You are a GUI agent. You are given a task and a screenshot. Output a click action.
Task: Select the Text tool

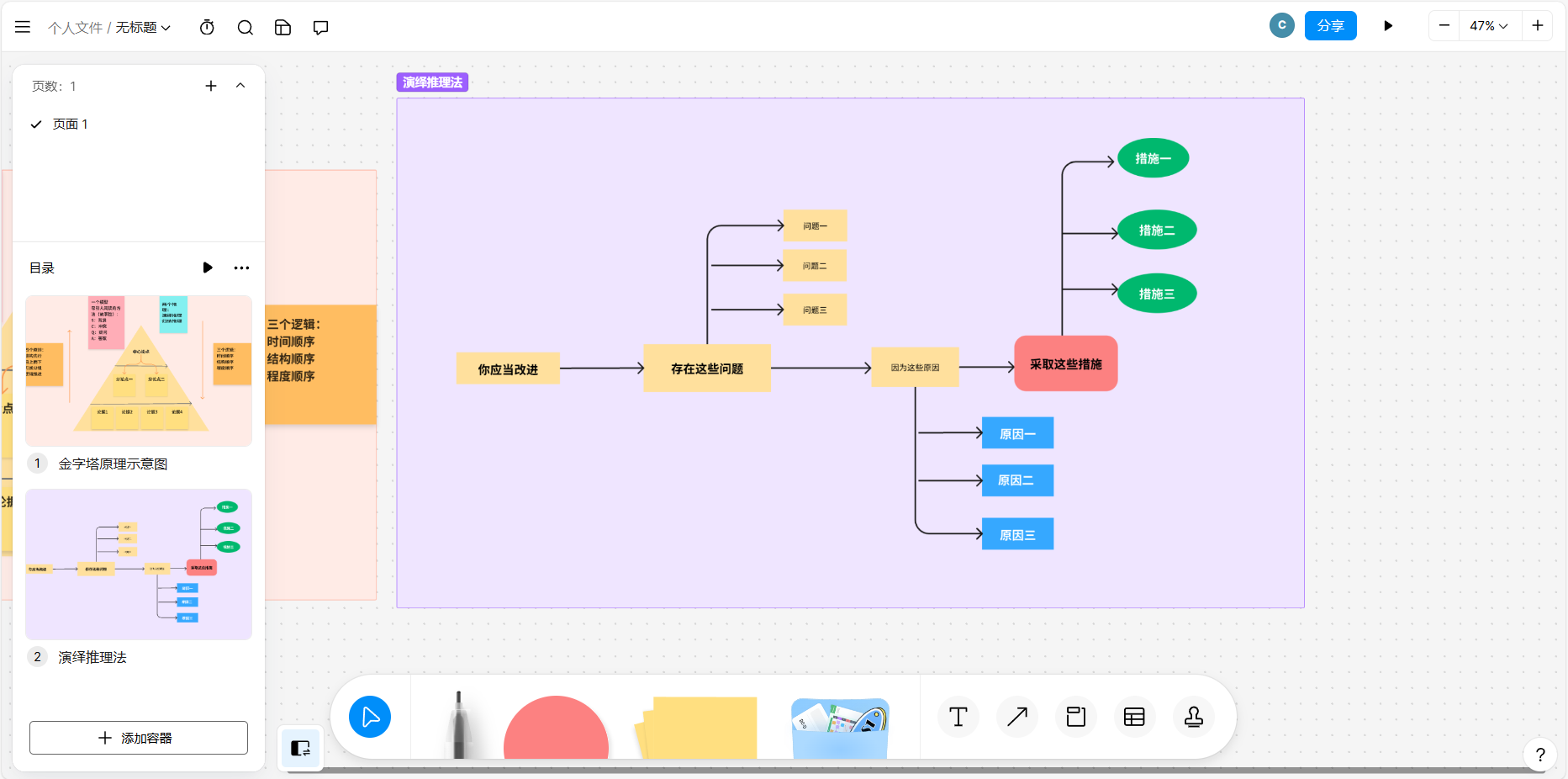tap(958, 717)
